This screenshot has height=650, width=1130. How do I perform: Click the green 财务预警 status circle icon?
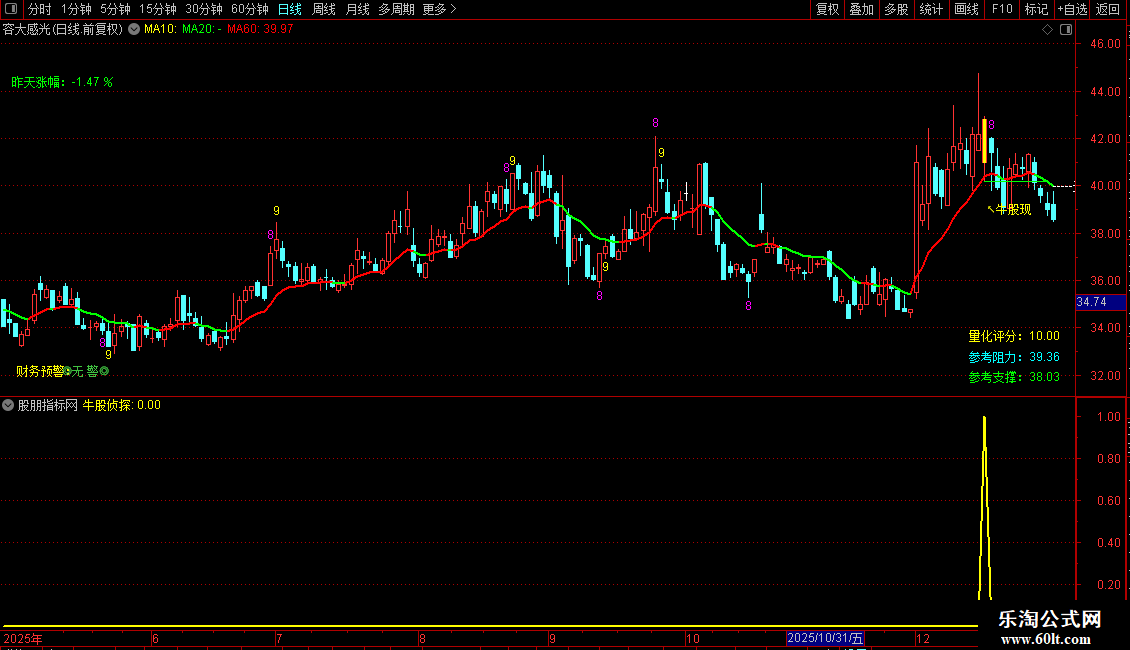coord(104,371)
